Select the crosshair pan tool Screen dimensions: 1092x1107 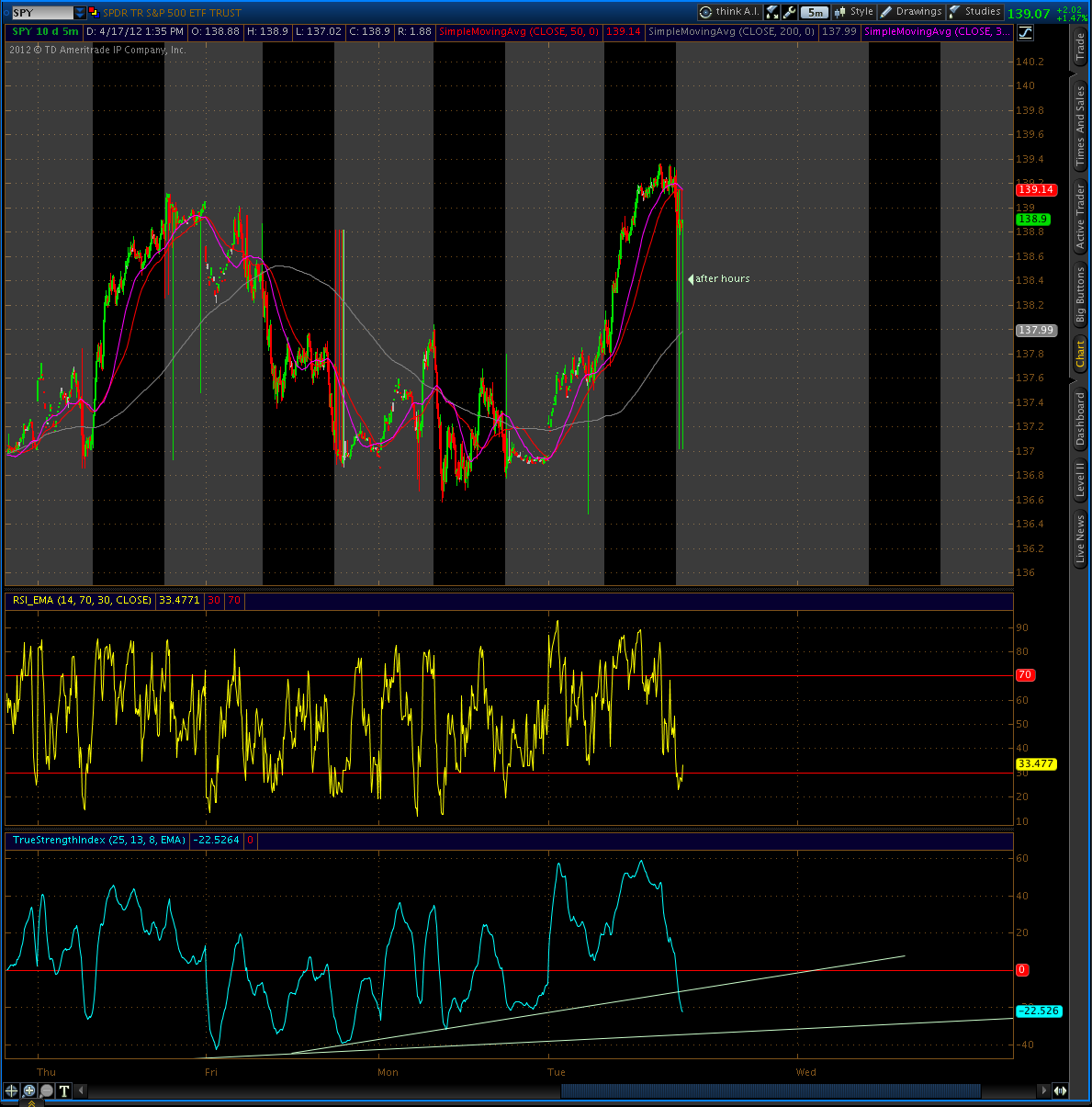(x=11, y=1090)
